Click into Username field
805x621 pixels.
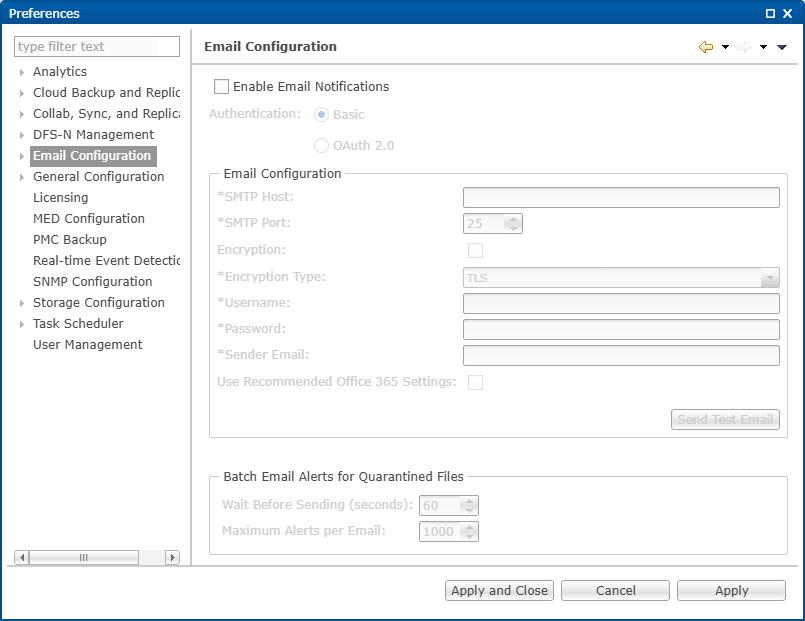click(621, 303)
